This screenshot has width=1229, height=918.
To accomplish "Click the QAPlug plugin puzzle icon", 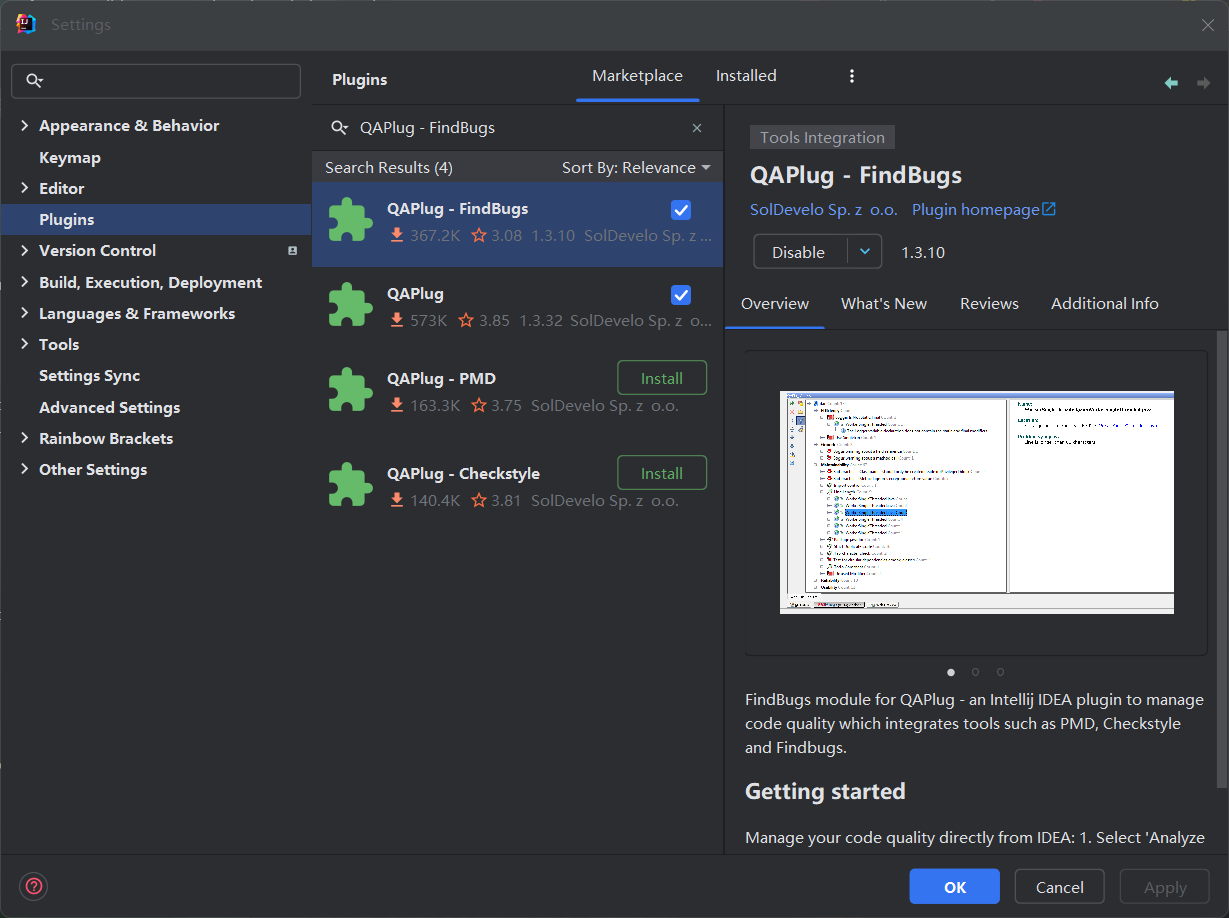I will click(350, 305).
